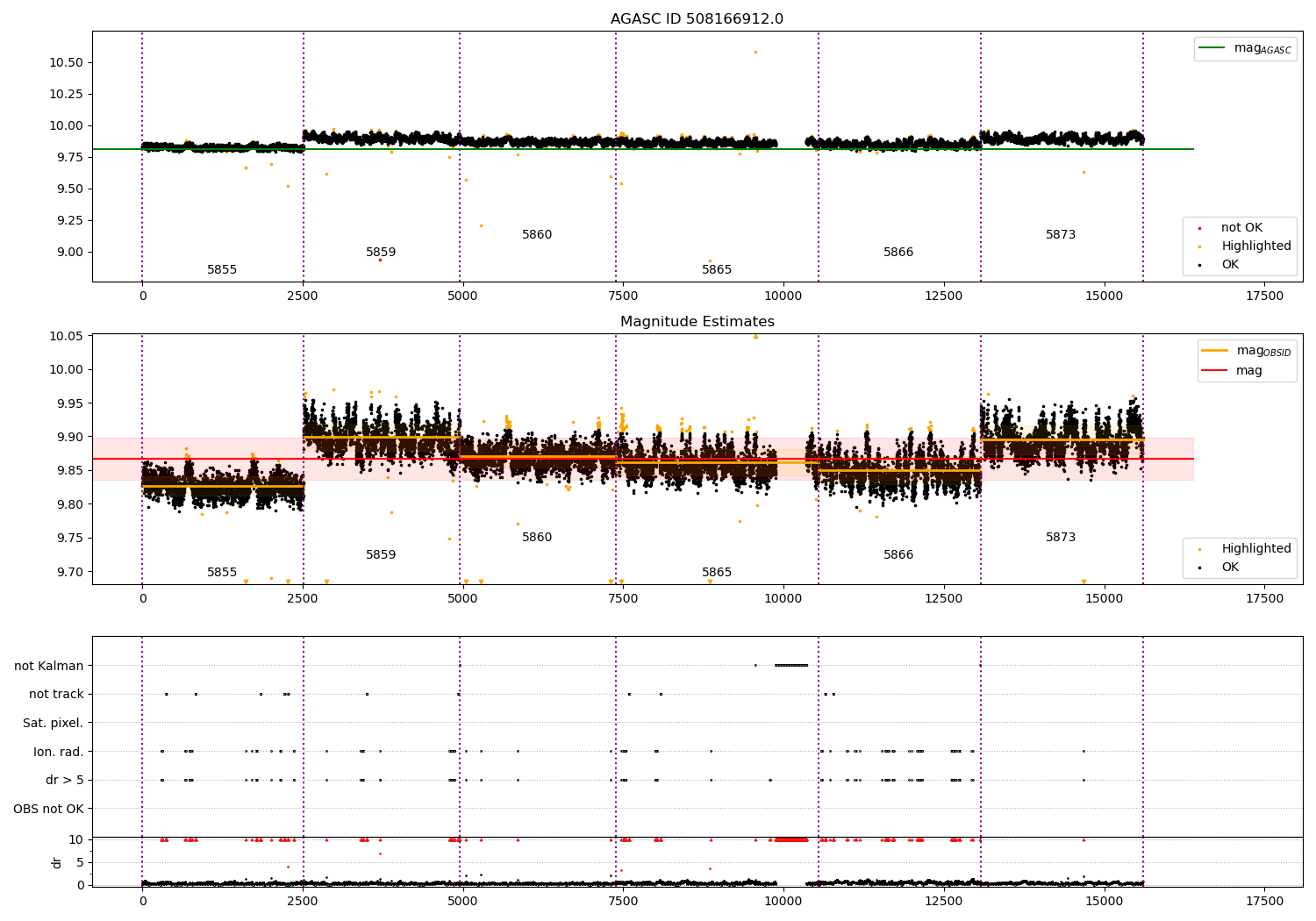Viewport: 1316px width, 921px height.
Task: Click the 'not Kalman' marker band before x=10500
Action: tap(790, 665)
